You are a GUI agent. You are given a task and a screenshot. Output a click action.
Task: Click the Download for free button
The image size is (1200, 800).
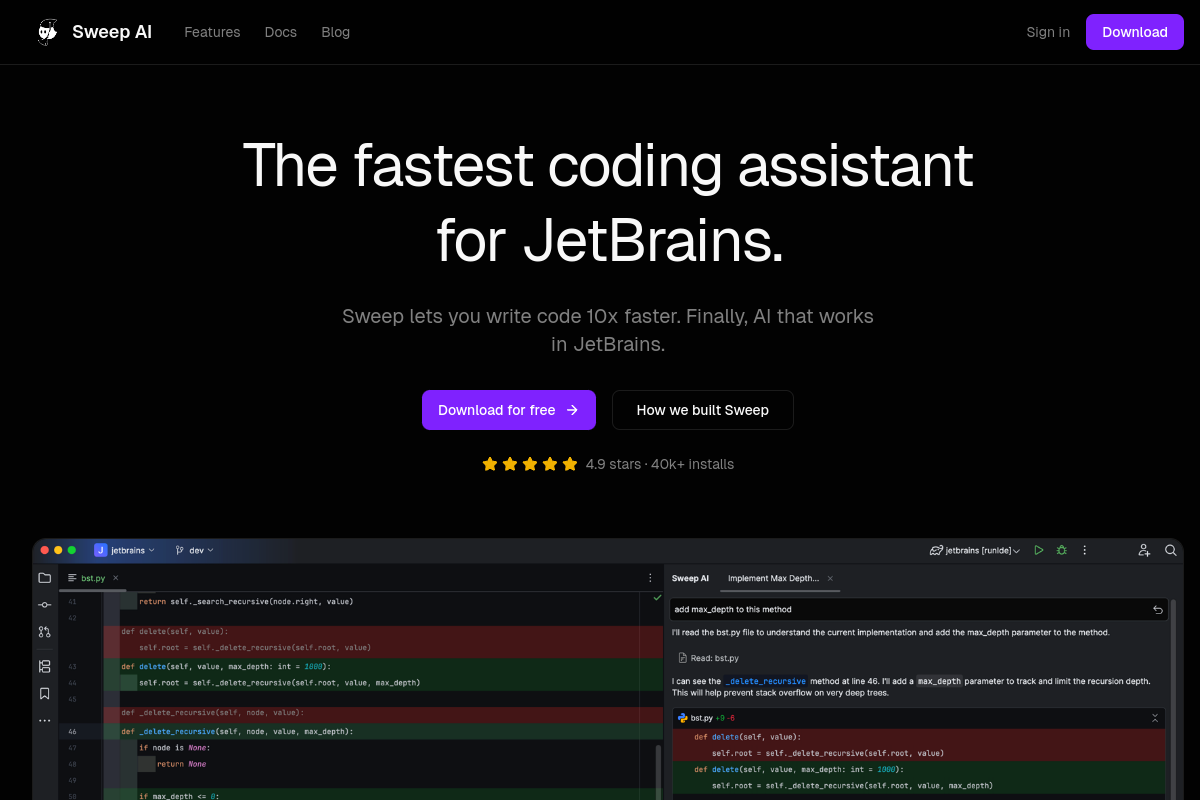[509, 410]
